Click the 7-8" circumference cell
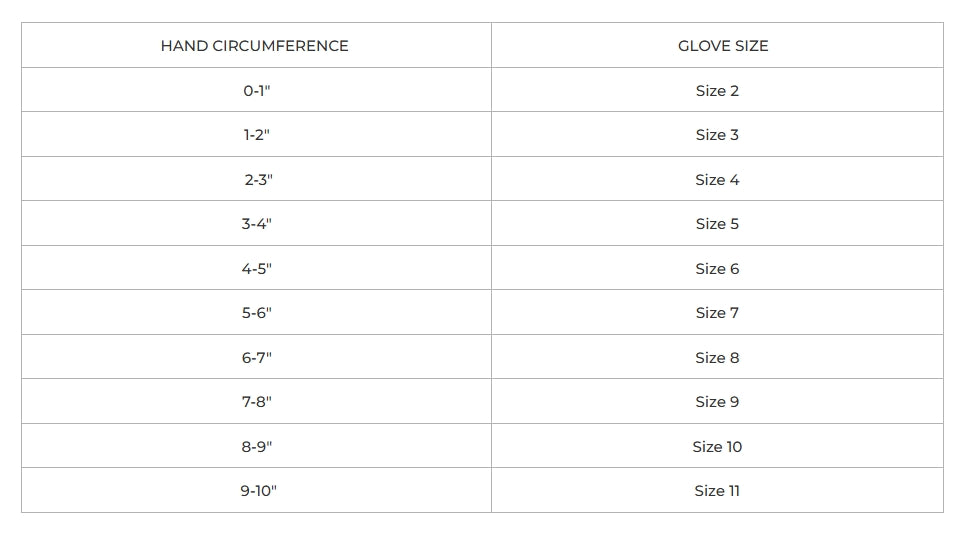The image size is (971, 537). [x=257, y=402]
